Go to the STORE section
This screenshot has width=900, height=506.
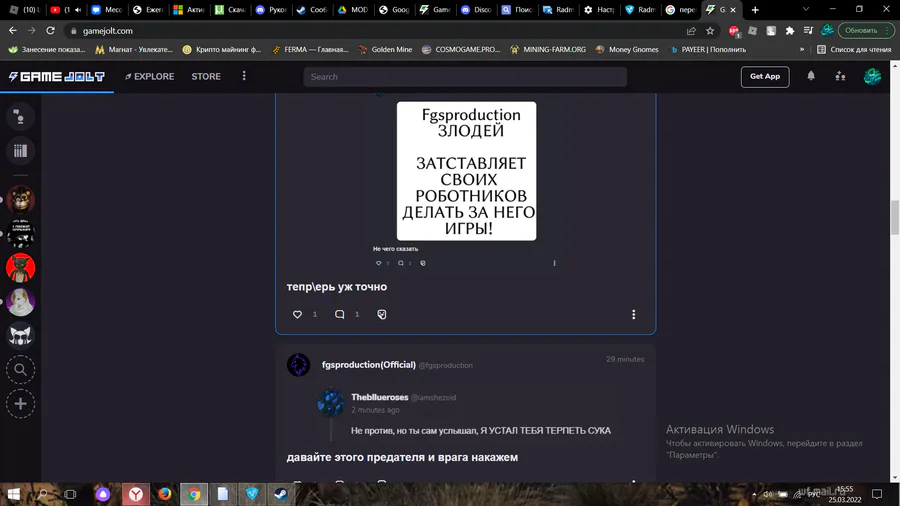(206, 76)
